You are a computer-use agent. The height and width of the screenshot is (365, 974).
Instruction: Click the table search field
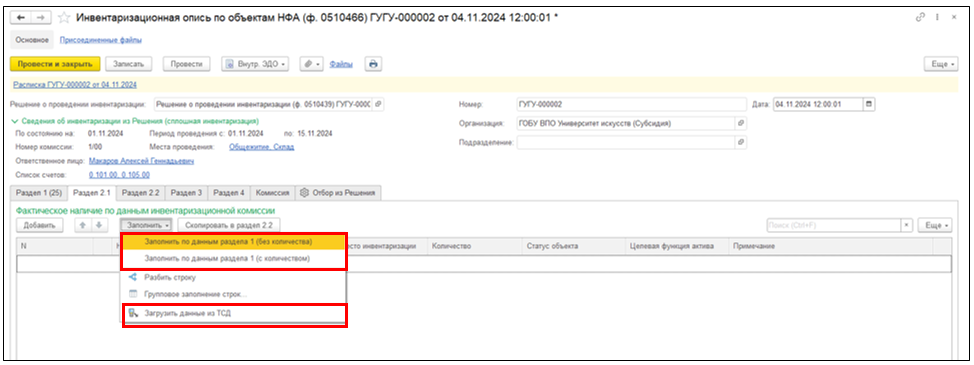pyautogui.click(x=833, y=226)
